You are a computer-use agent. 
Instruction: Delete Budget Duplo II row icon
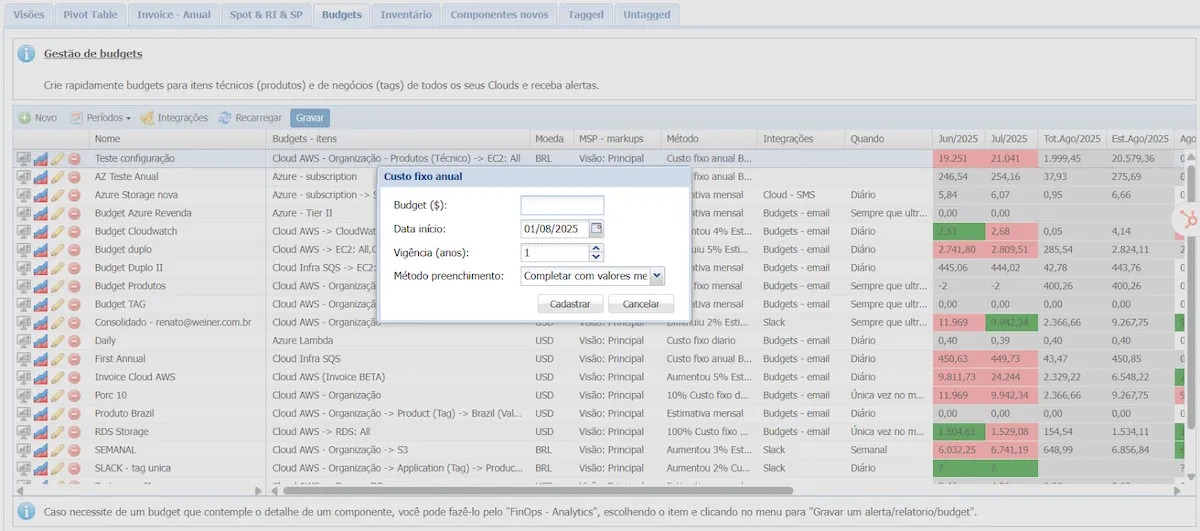coord(74,267)
